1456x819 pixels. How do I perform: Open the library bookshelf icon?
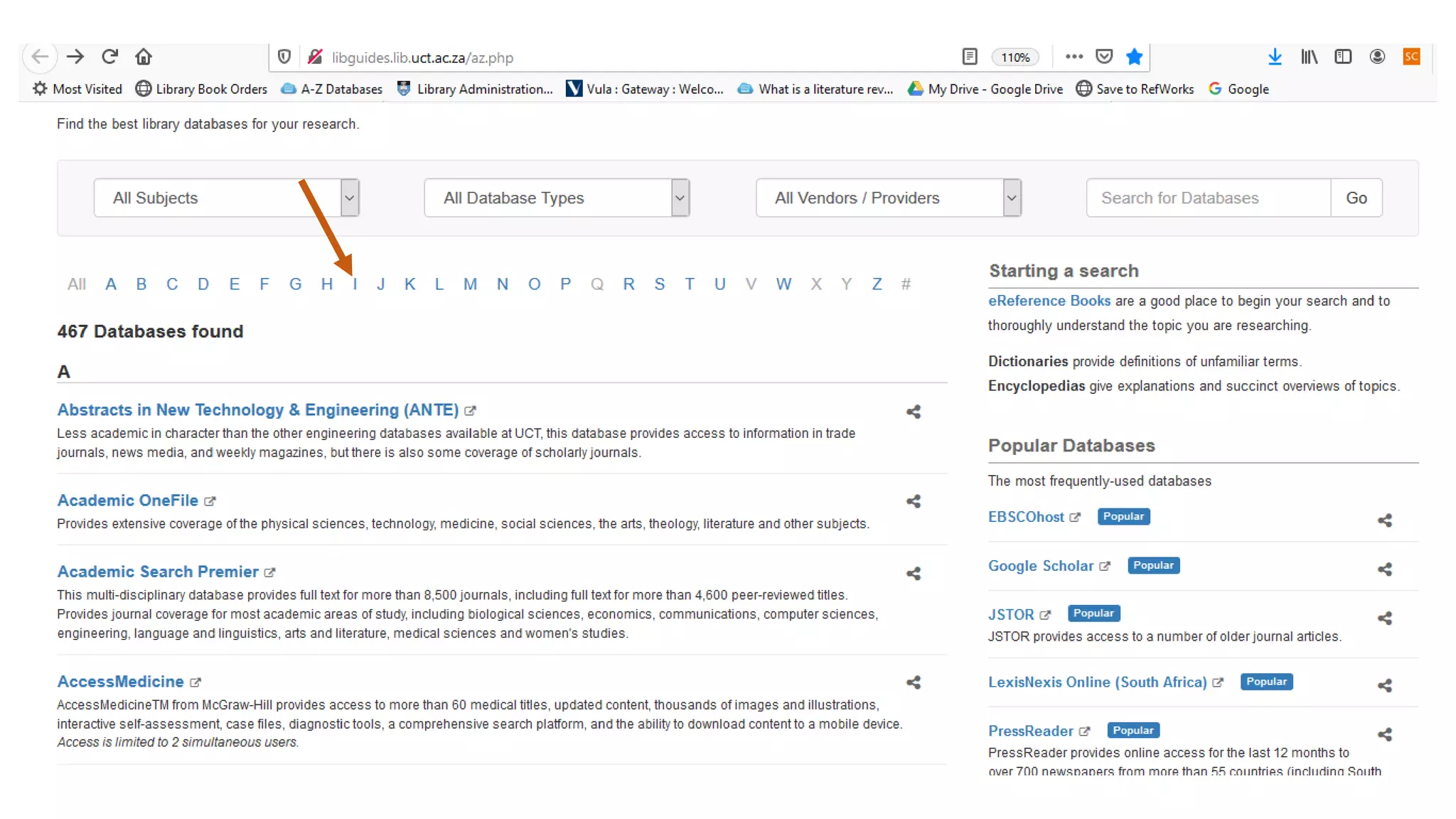pos(1309,57)
